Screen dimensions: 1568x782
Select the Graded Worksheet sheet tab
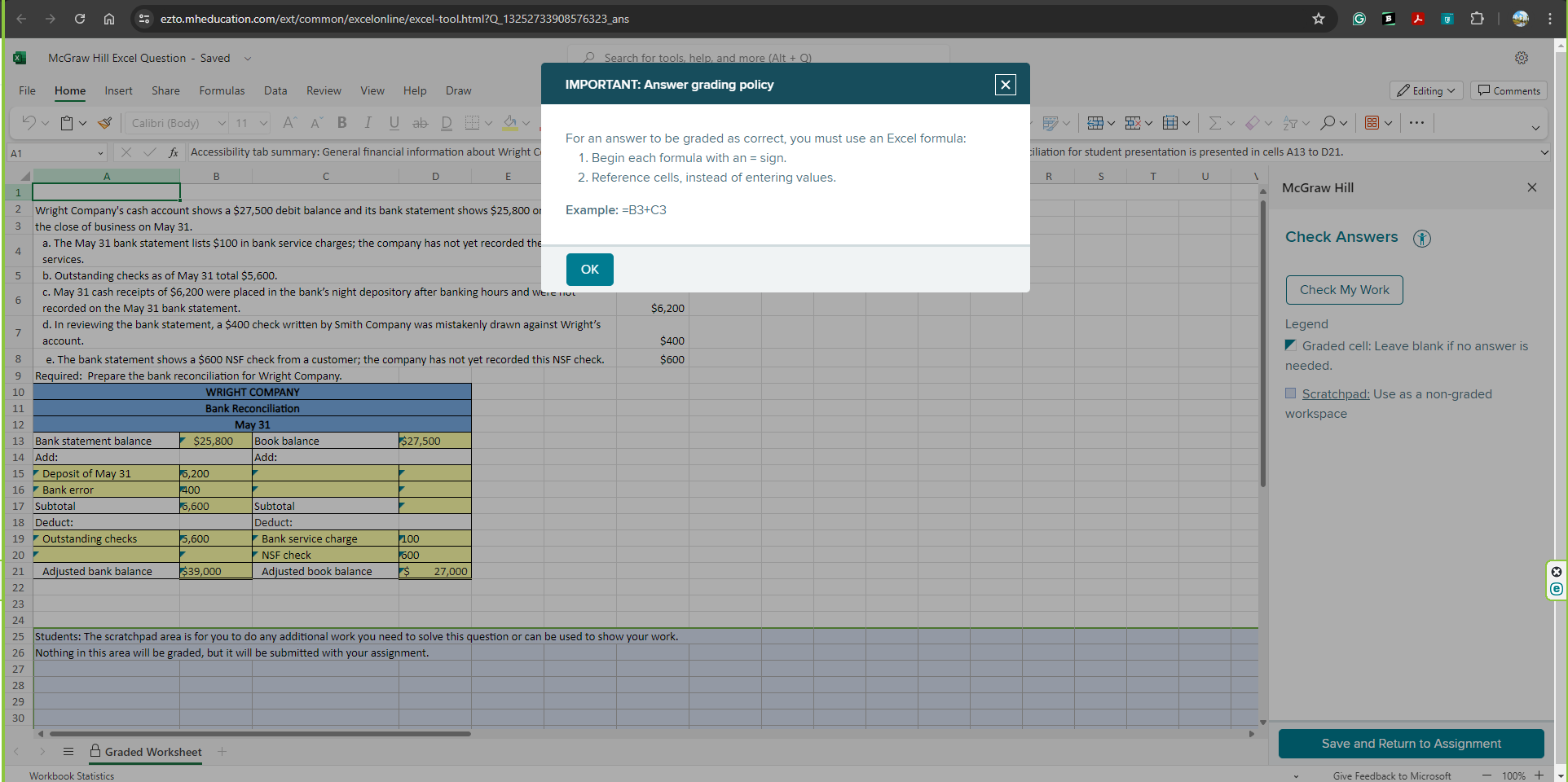click(x=153, y=752)
